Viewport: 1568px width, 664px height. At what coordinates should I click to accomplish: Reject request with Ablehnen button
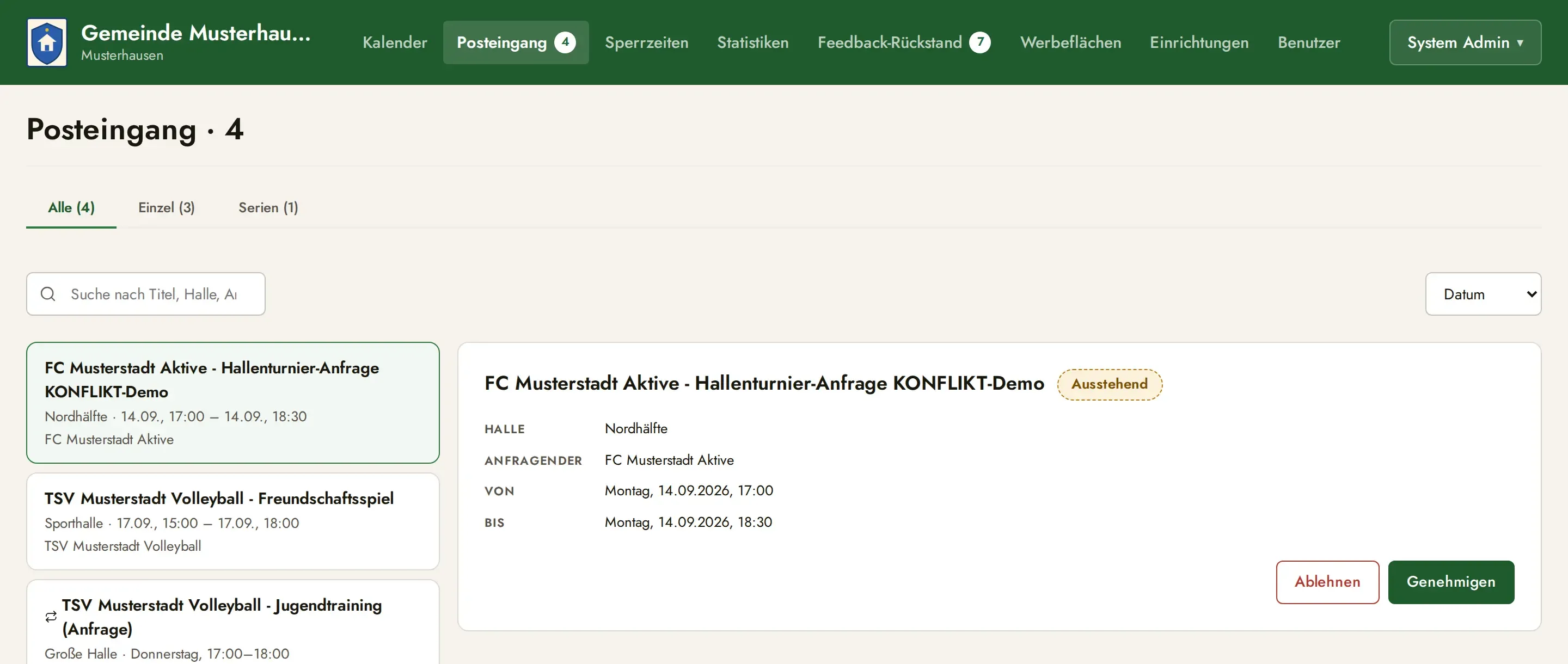1327,582
